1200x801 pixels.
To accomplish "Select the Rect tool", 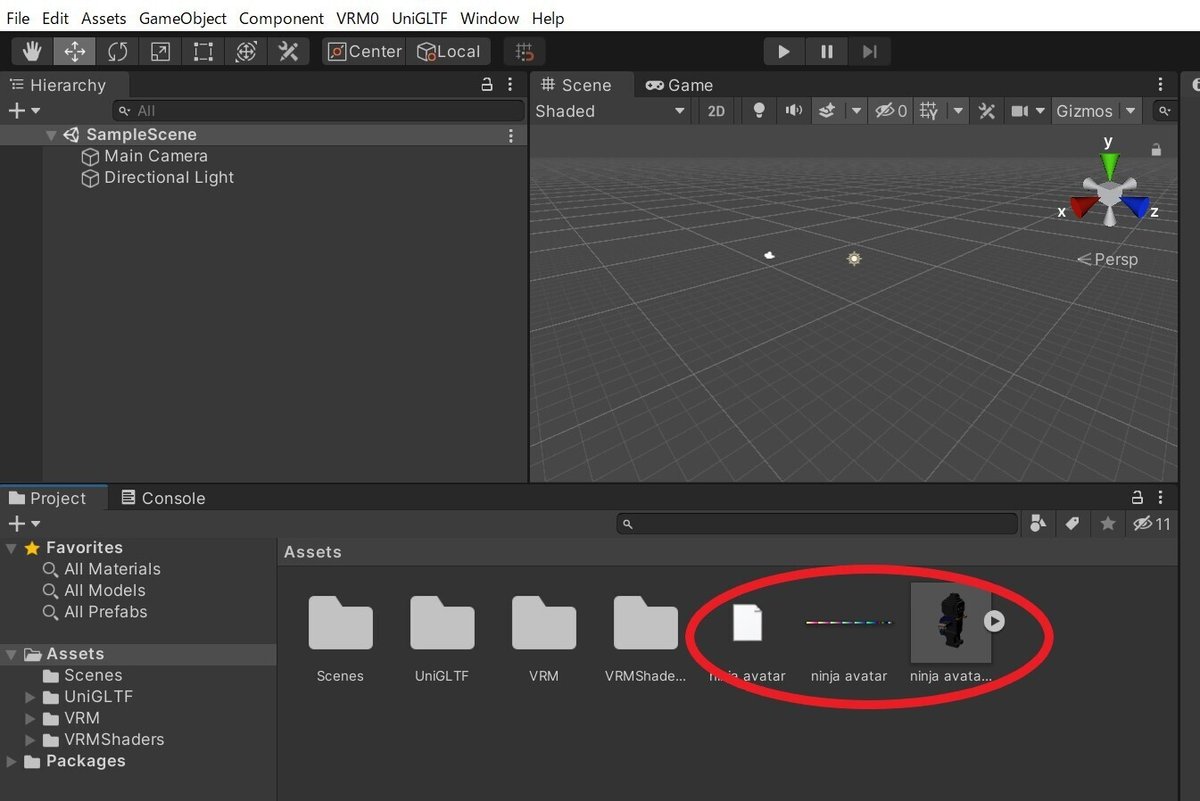I will pyautogui.click(x=203, y=52).
